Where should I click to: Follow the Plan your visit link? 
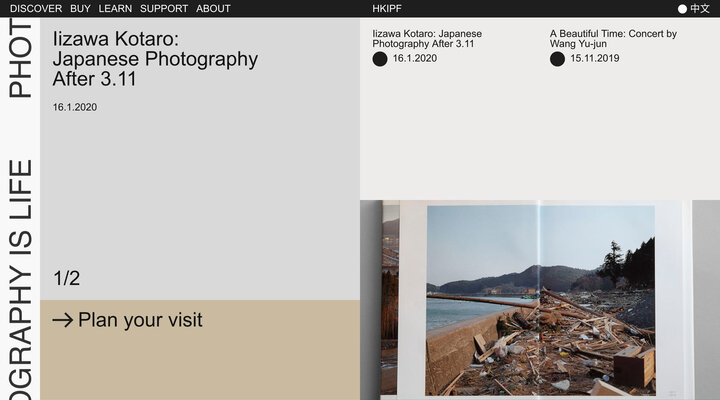click(x=140, y=320)
